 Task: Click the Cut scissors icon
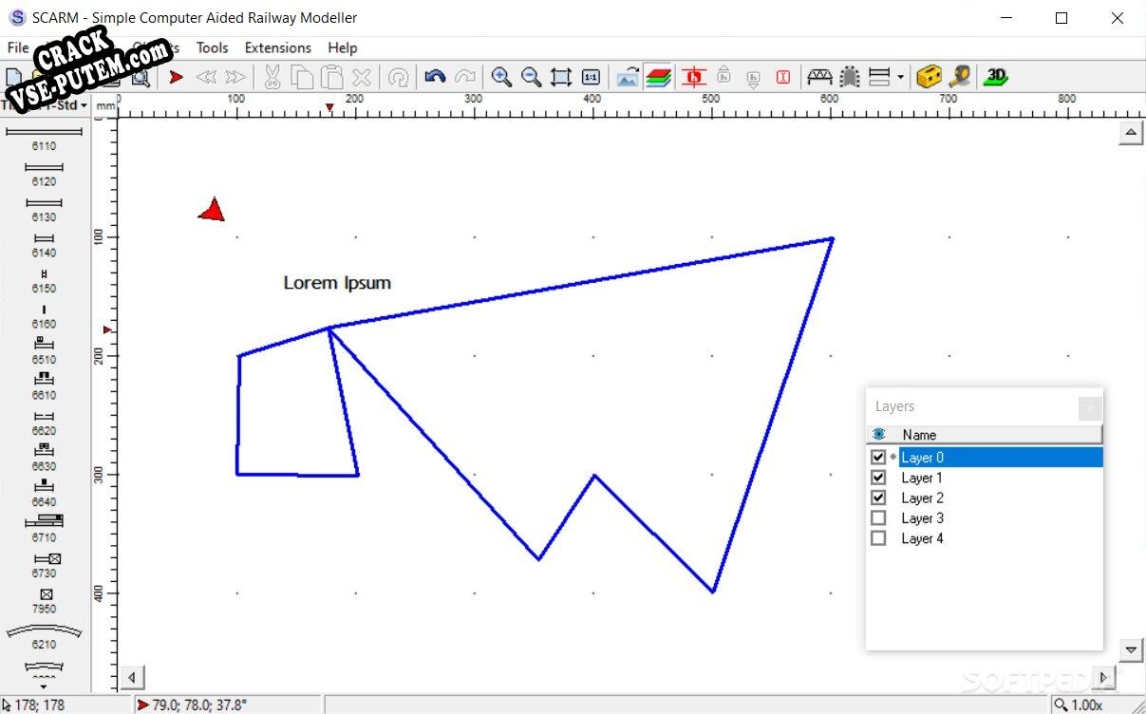coord(272,77)
